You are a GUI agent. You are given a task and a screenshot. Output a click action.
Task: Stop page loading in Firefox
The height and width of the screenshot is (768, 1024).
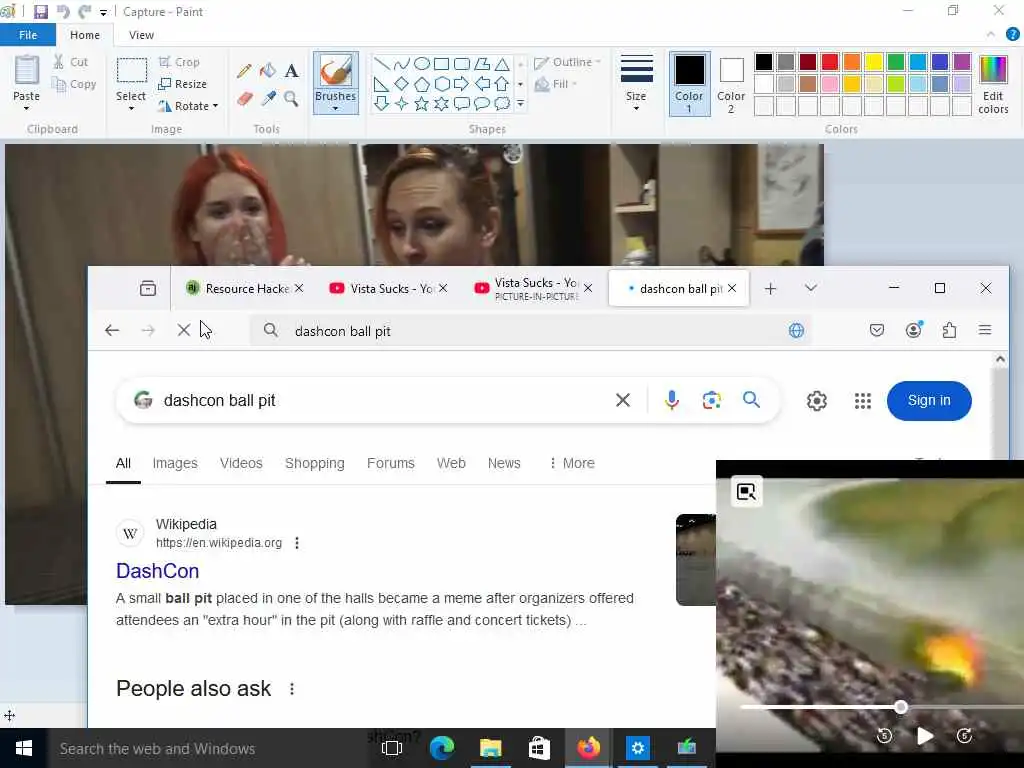coord(184,330)
